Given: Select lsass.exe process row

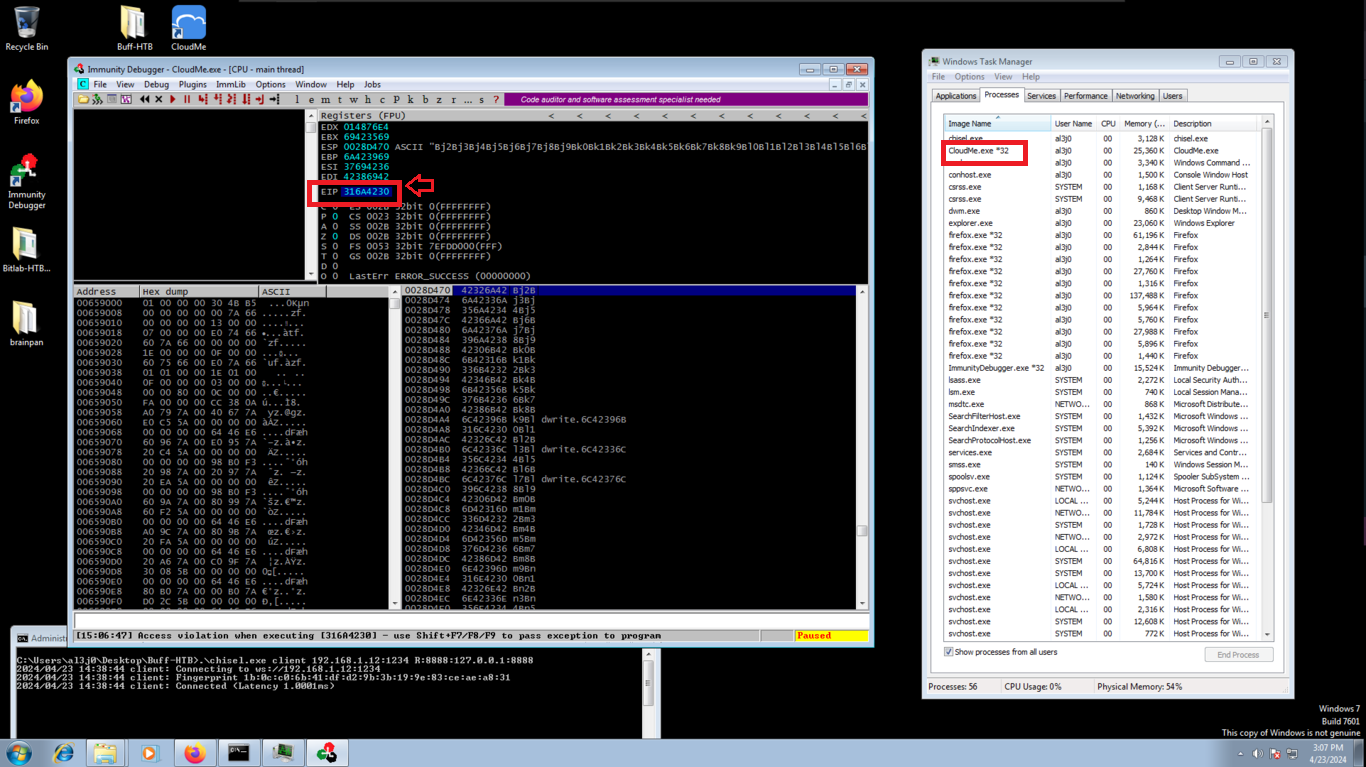Looking at the screenshot, I should pos(1103,380).
